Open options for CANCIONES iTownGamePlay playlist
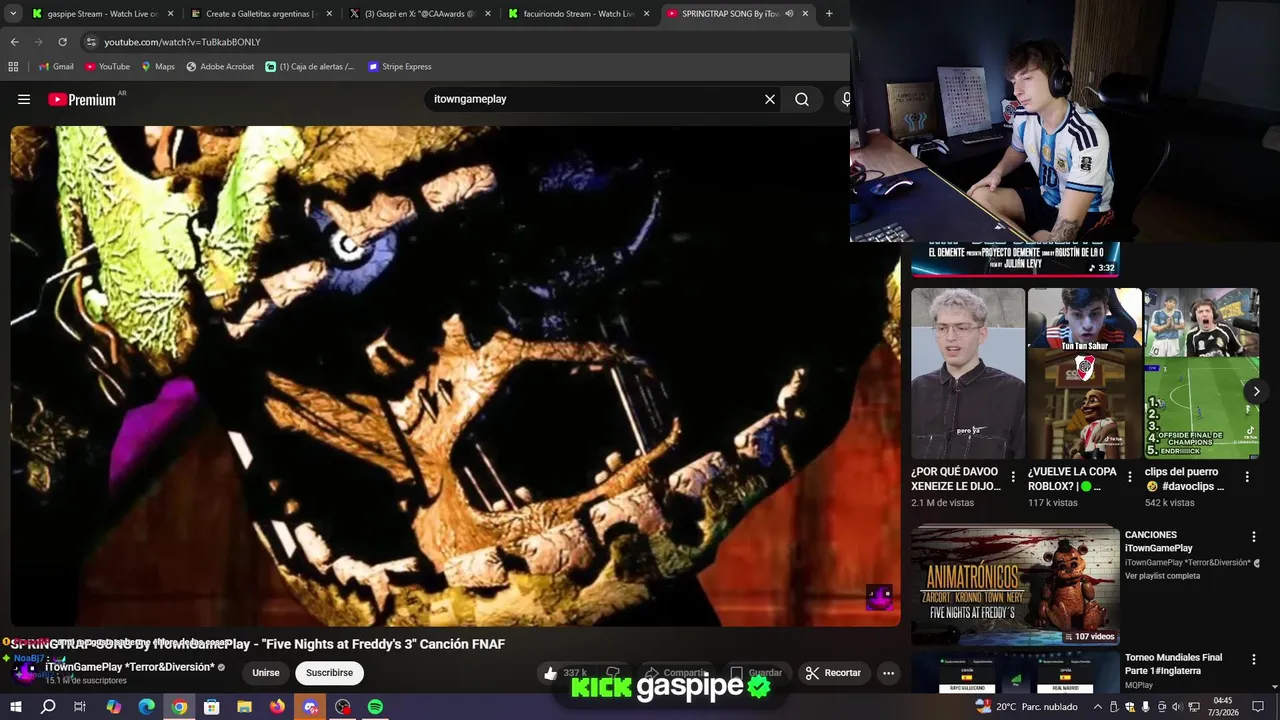Image resolution: width=1280 pixels, height=720 pixels. pyautogui.click(x=1253, y=537)
